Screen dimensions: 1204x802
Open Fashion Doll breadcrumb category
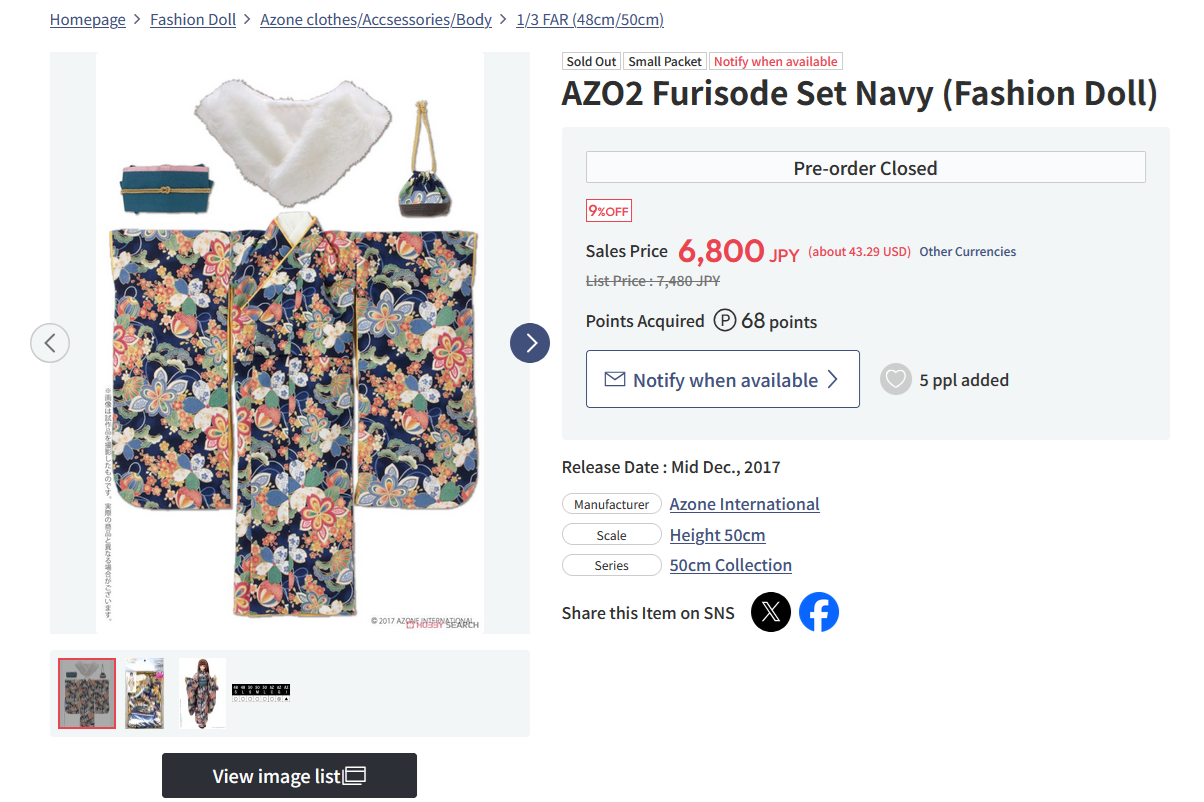(x=193, y=20)
